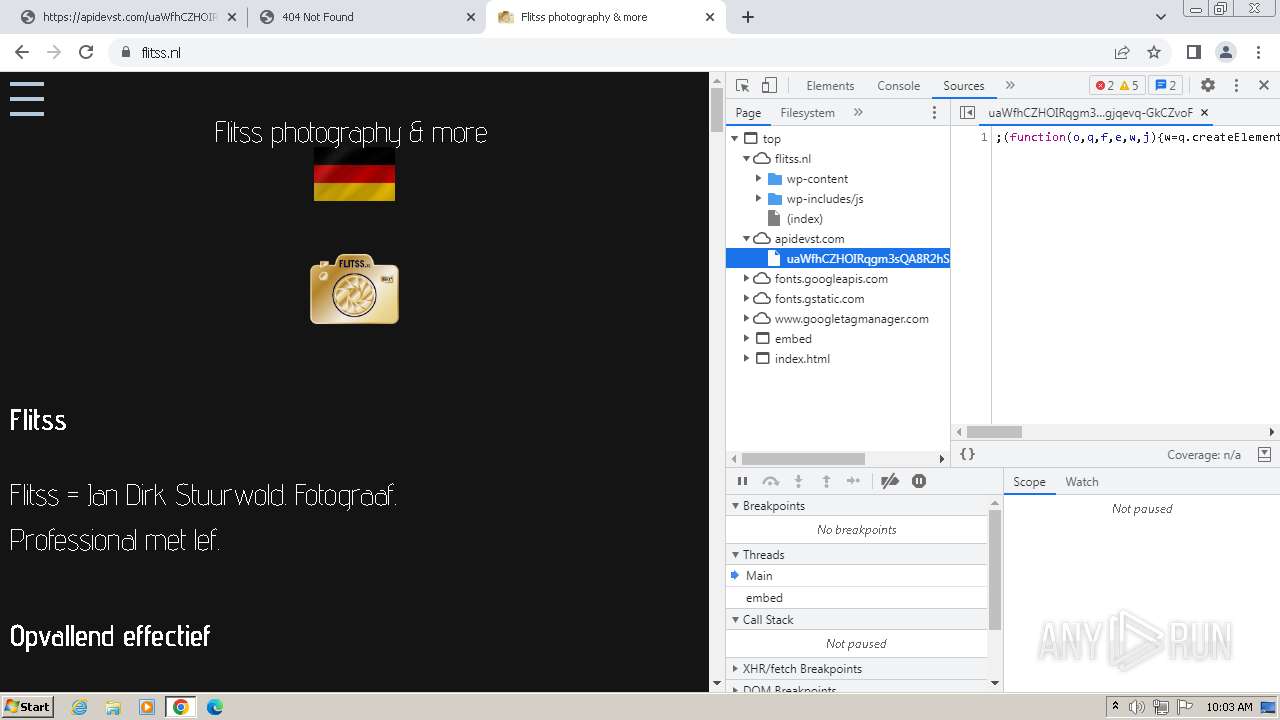Screen dimensions: 1280x720
Task: Toggle pause on exceptions
Action: pyautogui.click(x=919, y=482)
